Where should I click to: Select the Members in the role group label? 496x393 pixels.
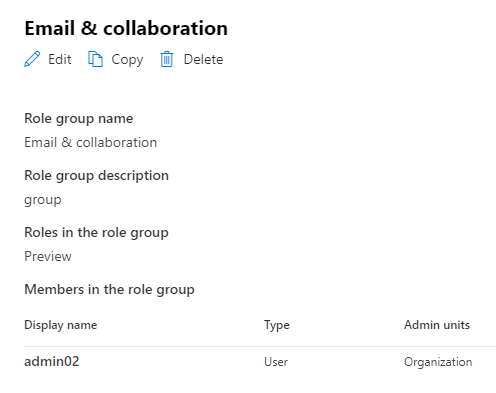109,290
